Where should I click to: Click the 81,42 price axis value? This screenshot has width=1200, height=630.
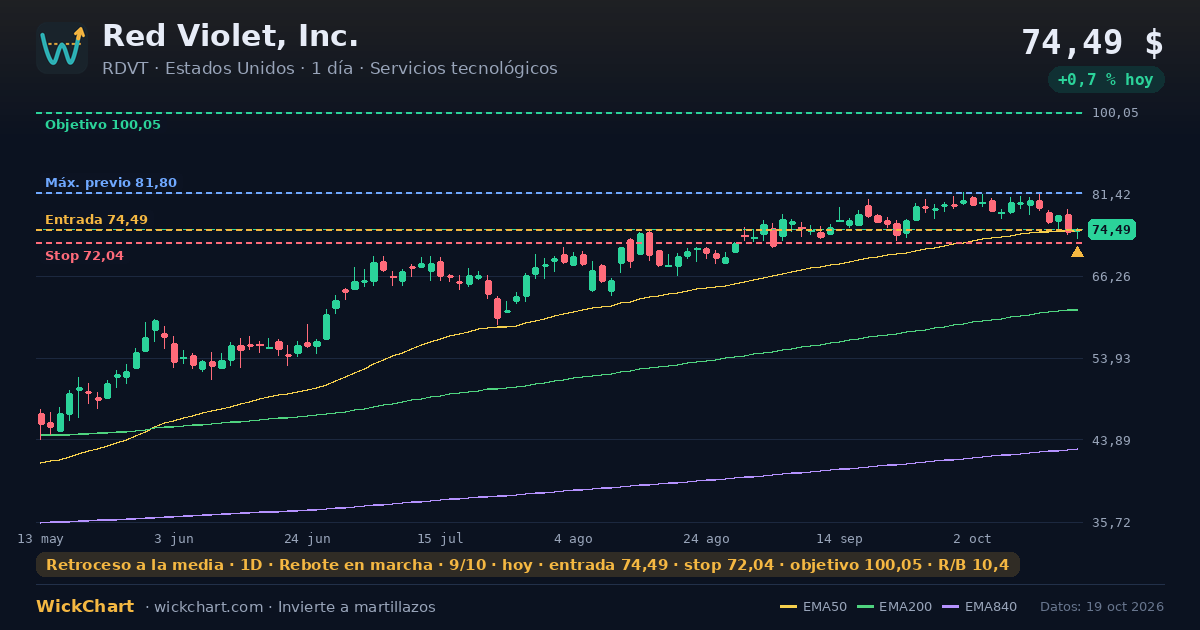coord(1111,194)
